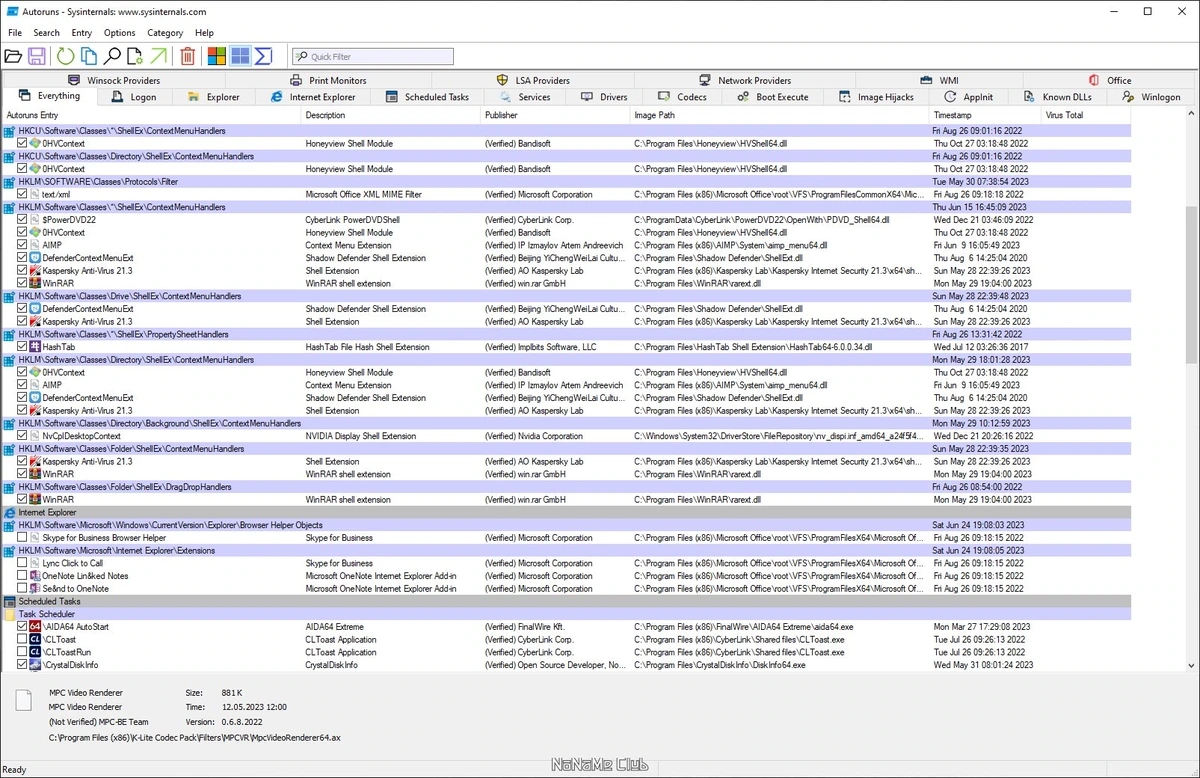The width and height of the screenshot is (1200, 778).
Task: Open the Internet Explorer tab
Action: tap(313, 97)
